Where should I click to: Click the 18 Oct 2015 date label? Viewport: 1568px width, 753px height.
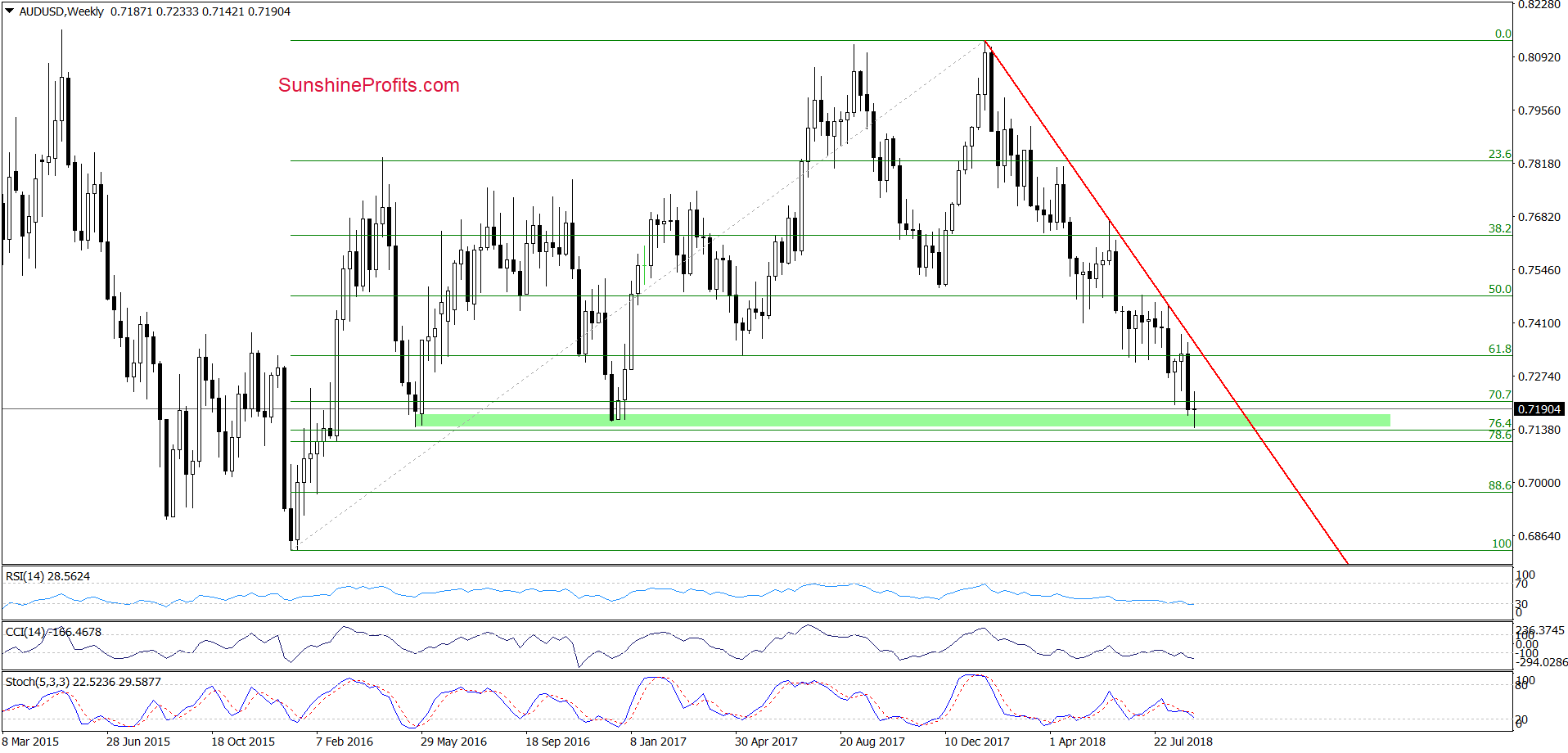[243, 742]
